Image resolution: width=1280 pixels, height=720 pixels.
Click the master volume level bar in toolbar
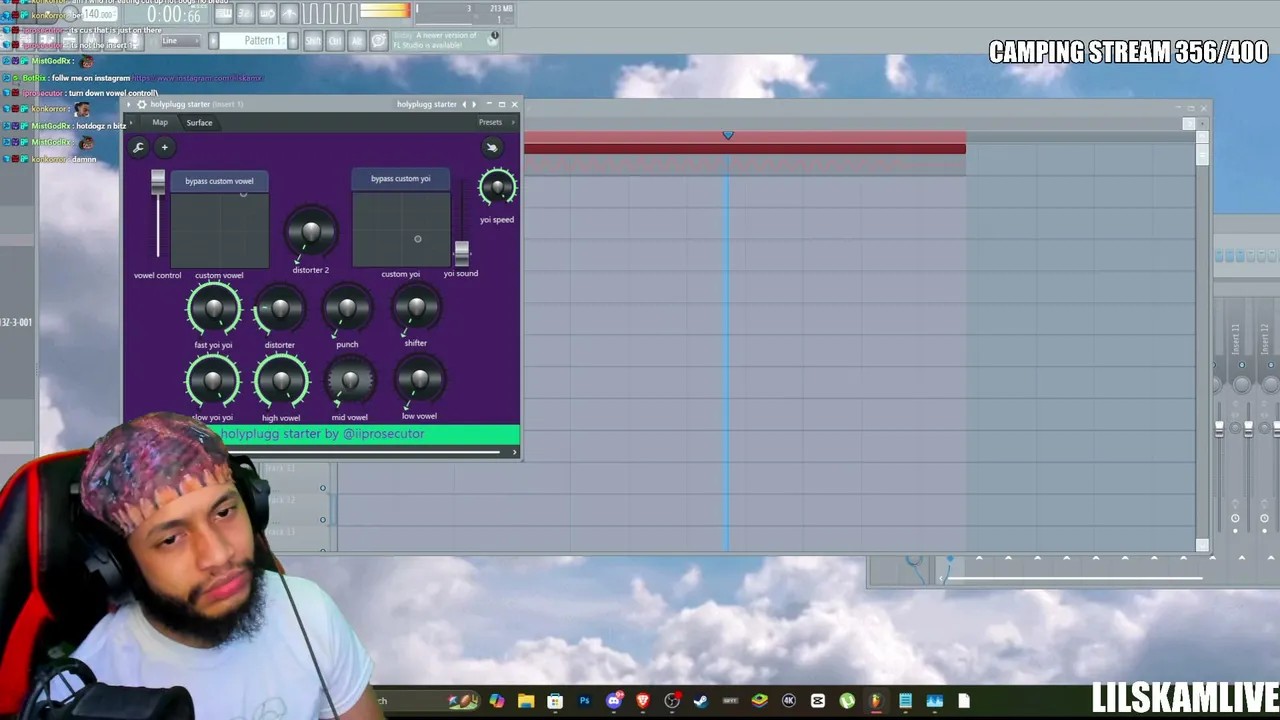(x=385, y=11)
